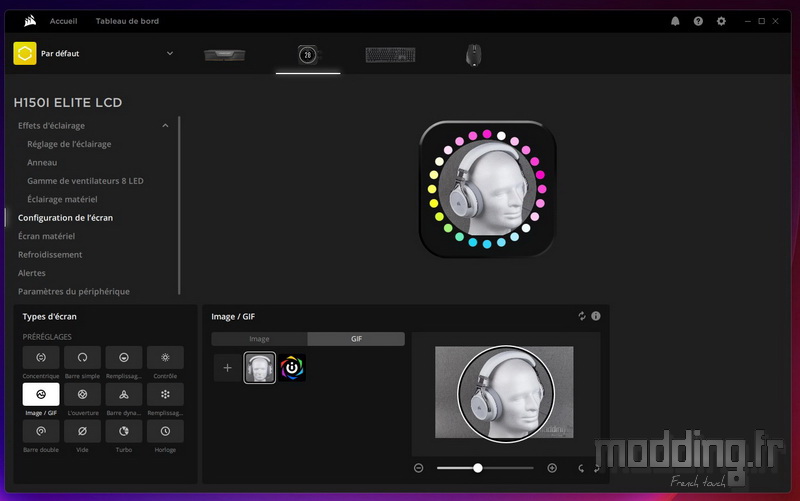This screenshot has height=501, width=800.
Task: Select the Concentrique screen preset
Action: click(41, 358)
